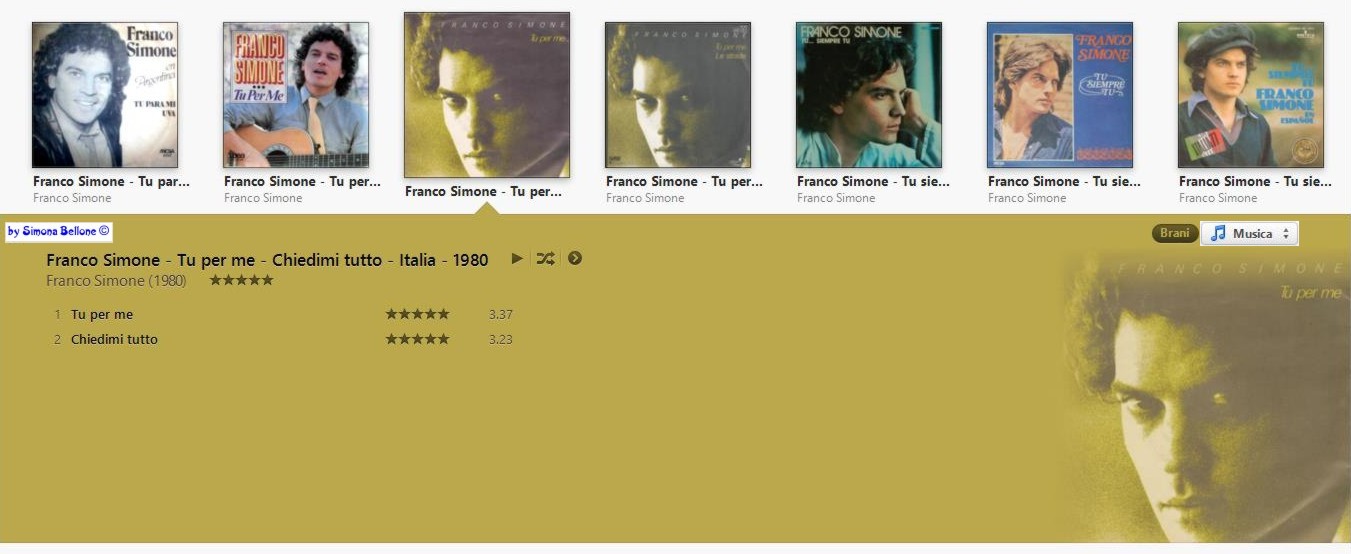
Task: Click the music note icon in Musica selector
Action: pyautogui.click(x=1217, y=233)
